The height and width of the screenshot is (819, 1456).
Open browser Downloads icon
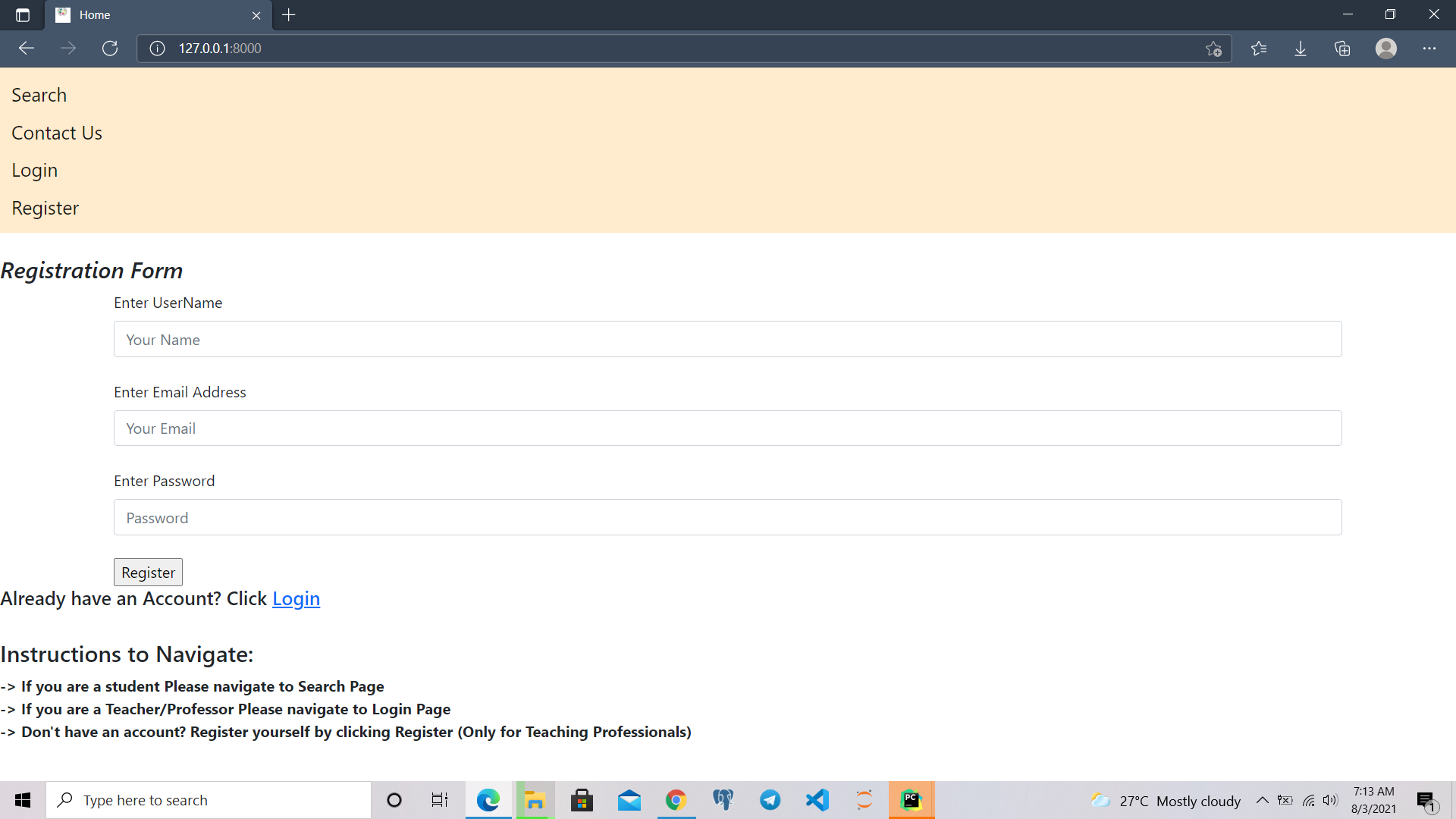click(x=1301, y=49)
